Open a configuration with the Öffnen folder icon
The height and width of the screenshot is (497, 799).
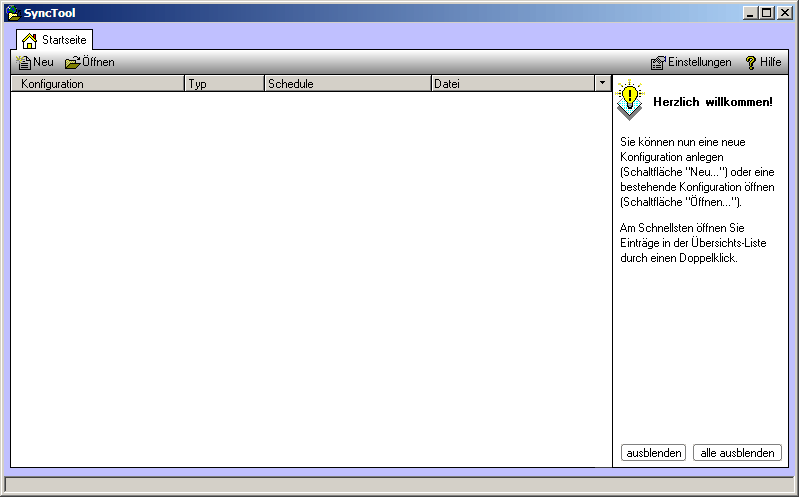coord(73,62)
